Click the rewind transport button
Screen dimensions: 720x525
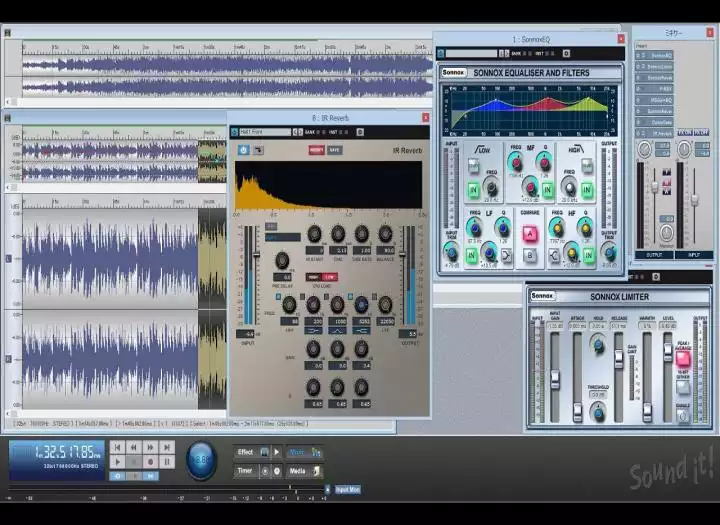coord(134,447)
